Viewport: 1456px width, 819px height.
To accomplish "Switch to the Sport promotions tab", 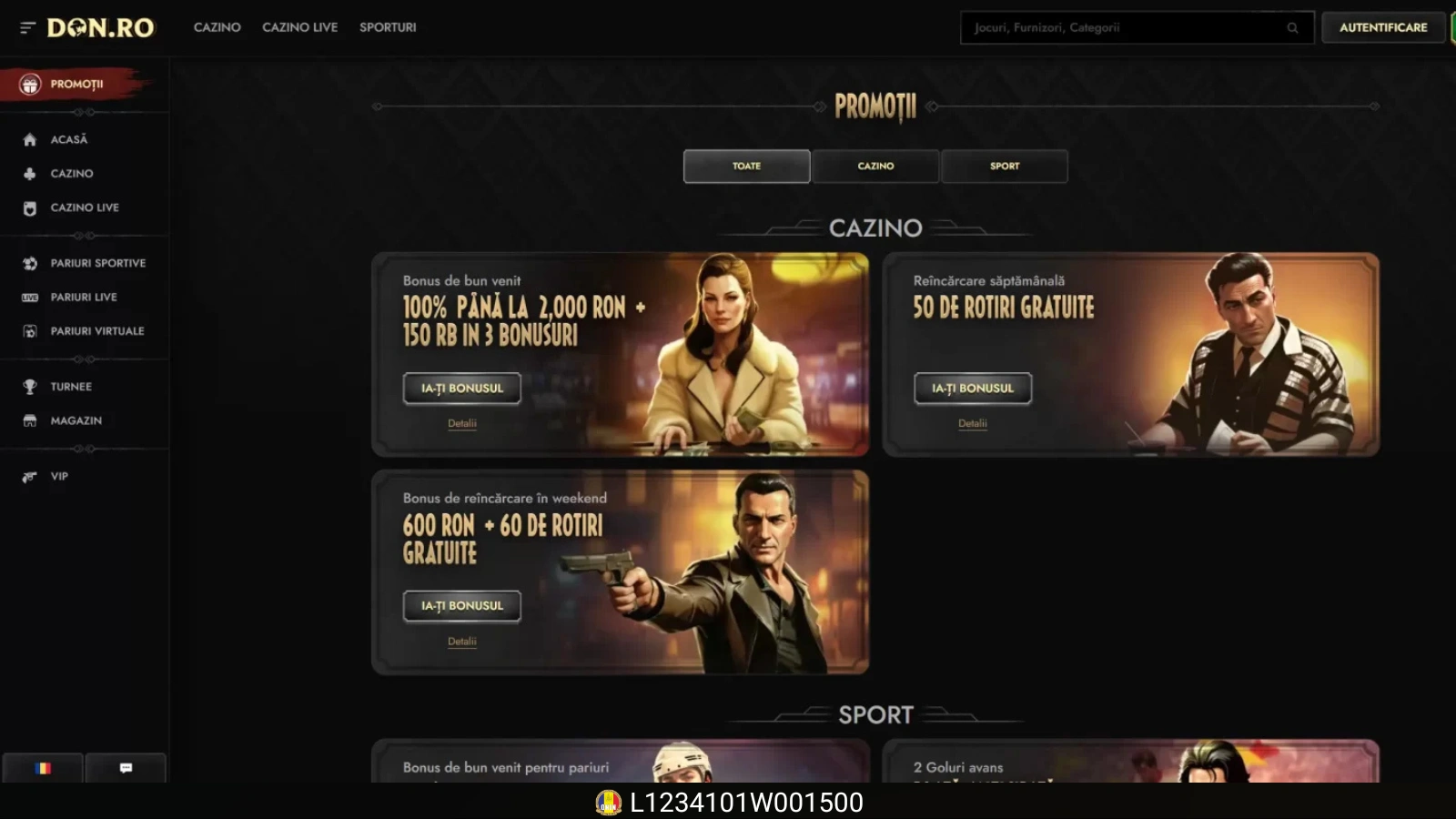I will [1005, 167].
